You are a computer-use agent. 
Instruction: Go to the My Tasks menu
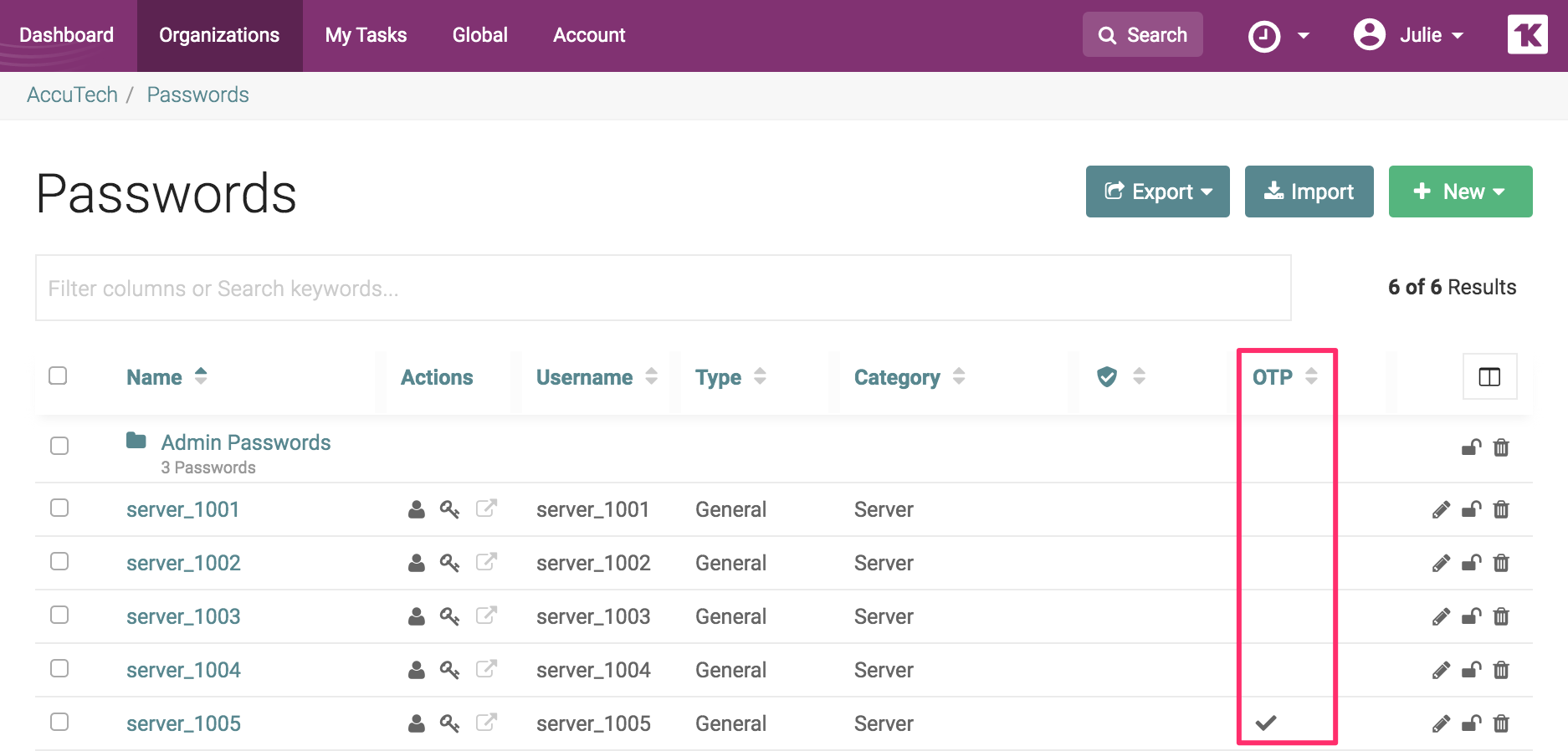pos(366,35)
